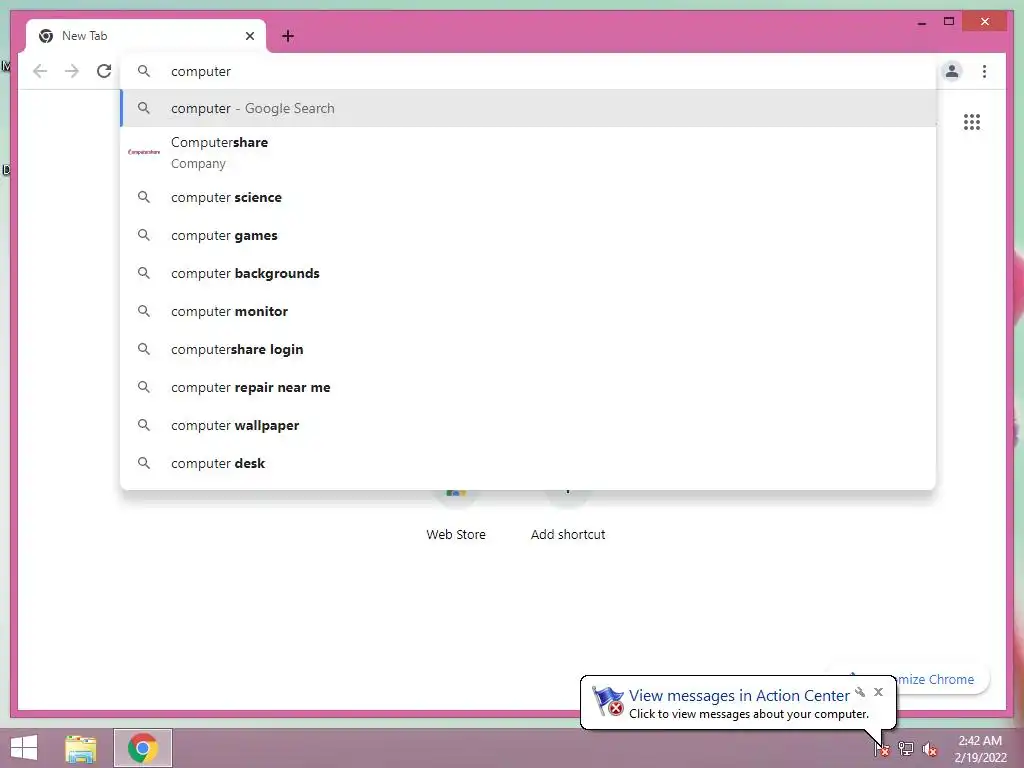Open the Windows Start button
The height and width of the screenshot is (768, 1024).
pos(24,748)
